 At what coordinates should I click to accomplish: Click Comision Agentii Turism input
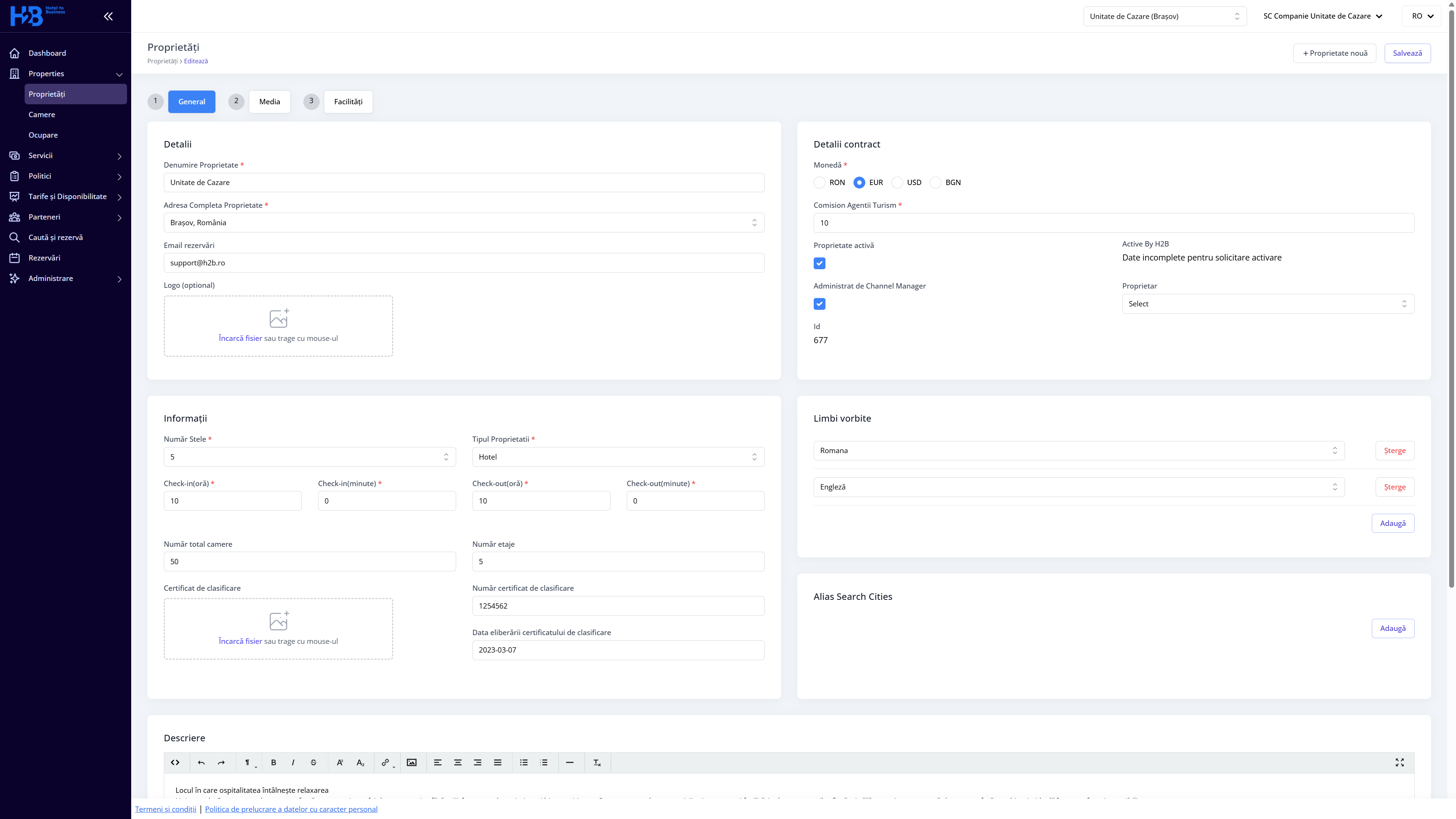pos(1114,223)
